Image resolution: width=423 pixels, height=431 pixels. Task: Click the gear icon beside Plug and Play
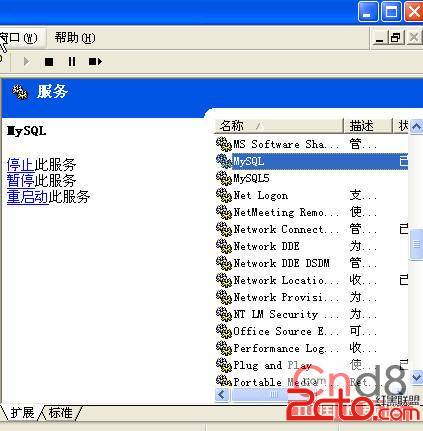224,365
